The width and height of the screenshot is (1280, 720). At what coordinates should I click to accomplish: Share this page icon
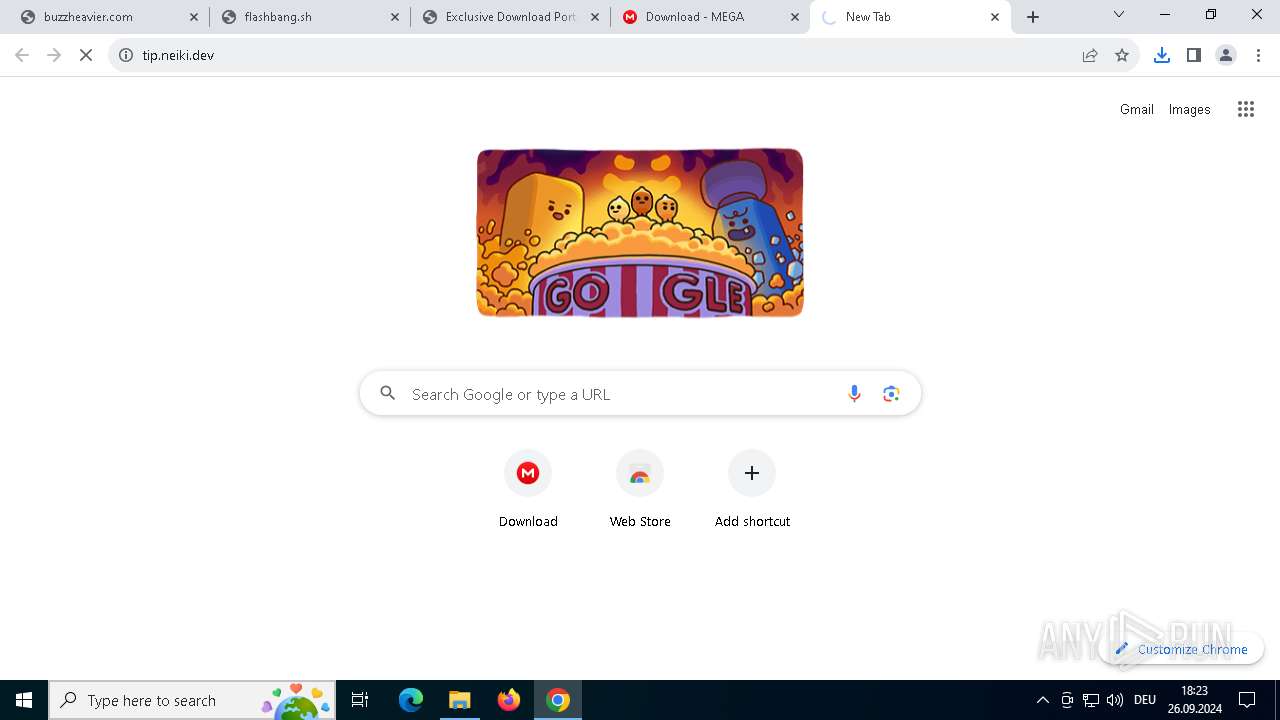point(1090,55)
